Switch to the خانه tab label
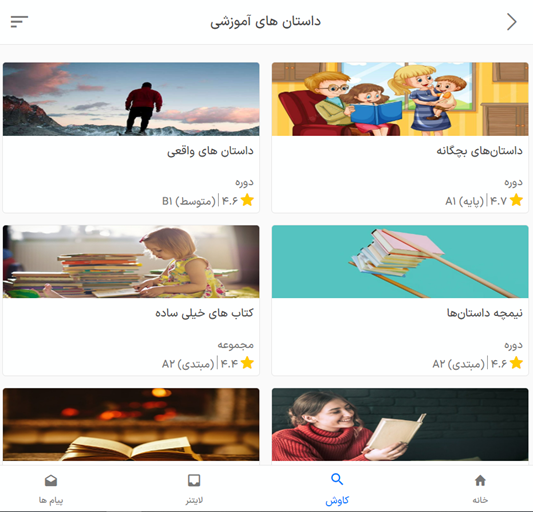Image resolution: width=533 pixels, height=512 pixels. (480, 500)
